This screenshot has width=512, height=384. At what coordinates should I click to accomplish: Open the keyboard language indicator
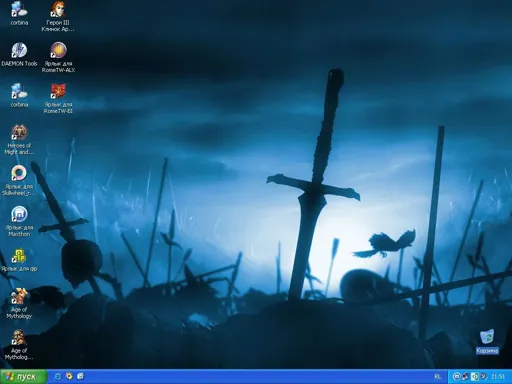[437, 377]
